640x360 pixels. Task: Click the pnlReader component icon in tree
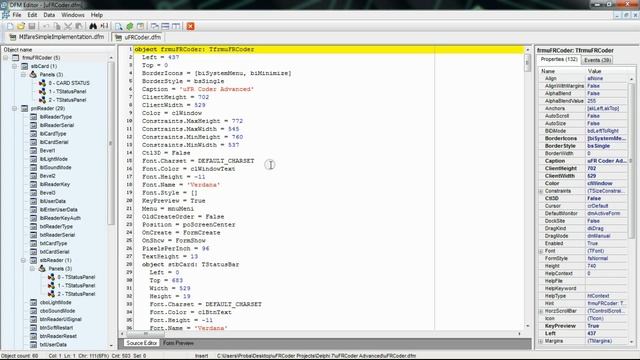[24, 108]
